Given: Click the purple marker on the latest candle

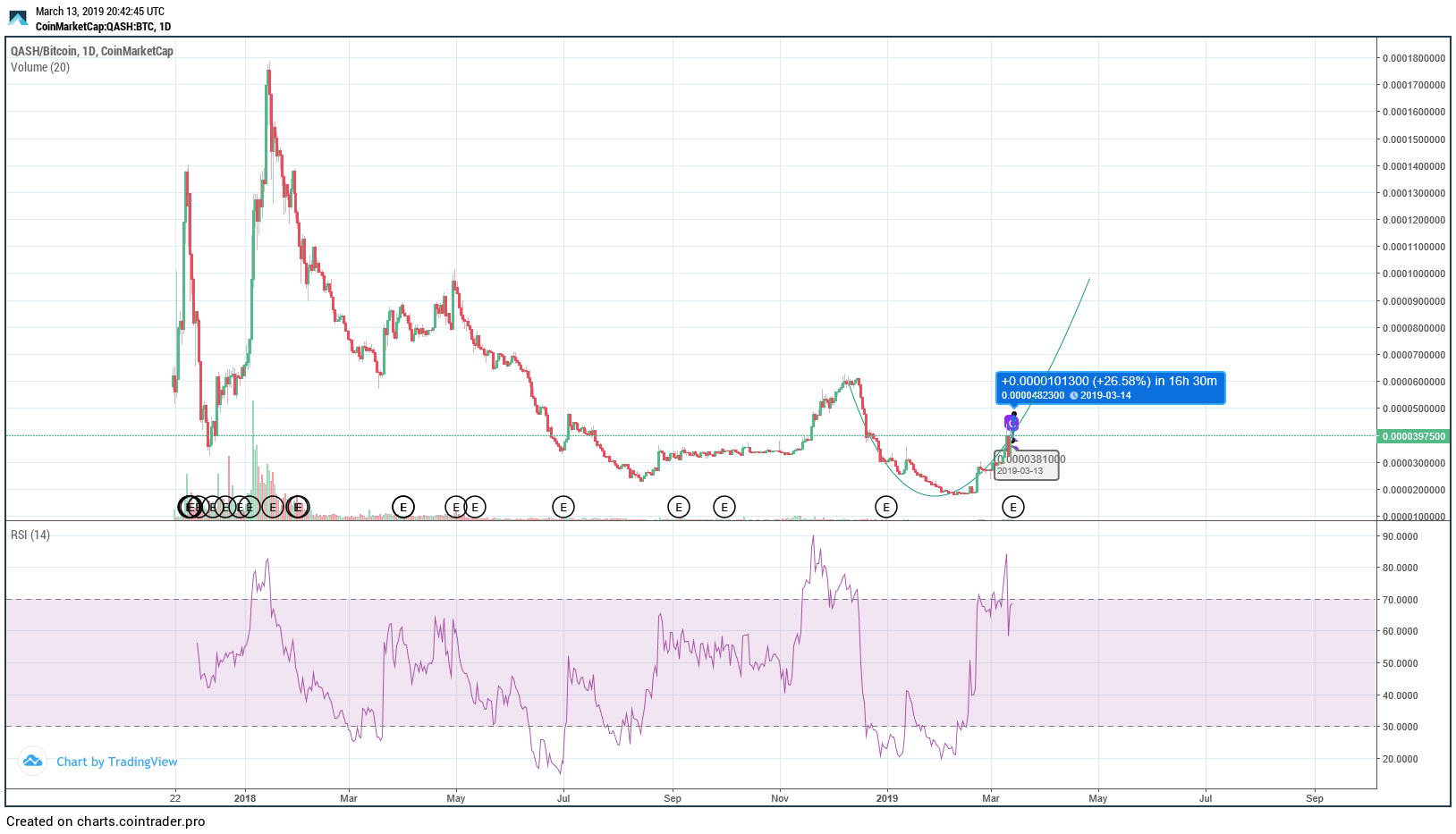Looking at the screenshot, I should [x=1012, y=423].
